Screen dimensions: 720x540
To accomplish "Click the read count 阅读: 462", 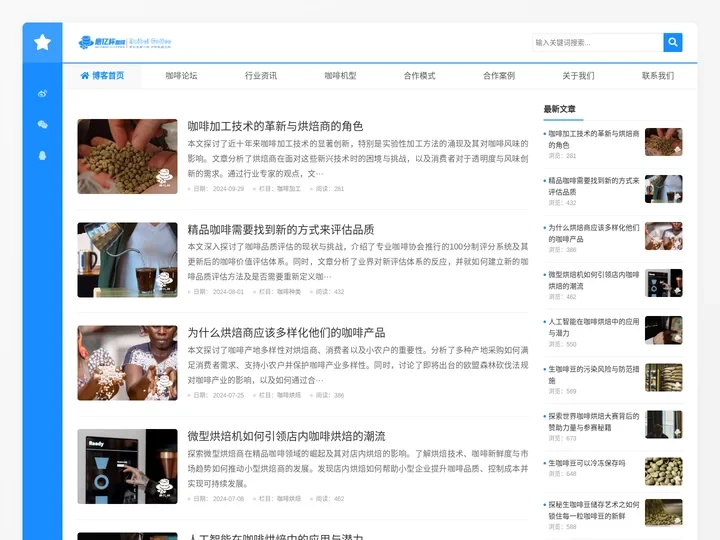I will [x=330, y=499].
